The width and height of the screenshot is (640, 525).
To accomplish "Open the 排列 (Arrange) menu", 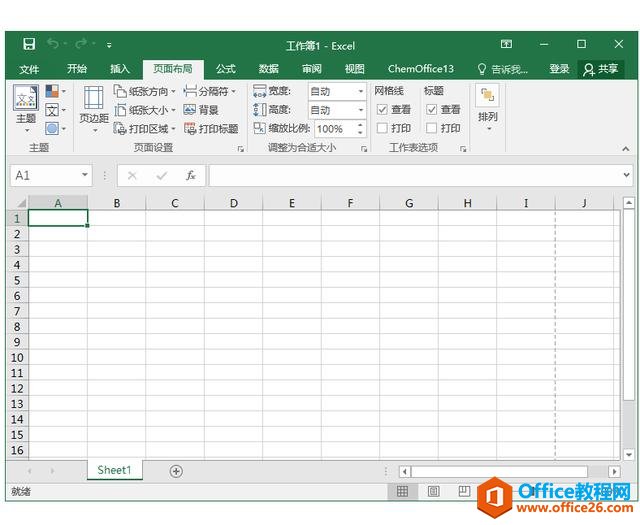I will pos(488,108).
